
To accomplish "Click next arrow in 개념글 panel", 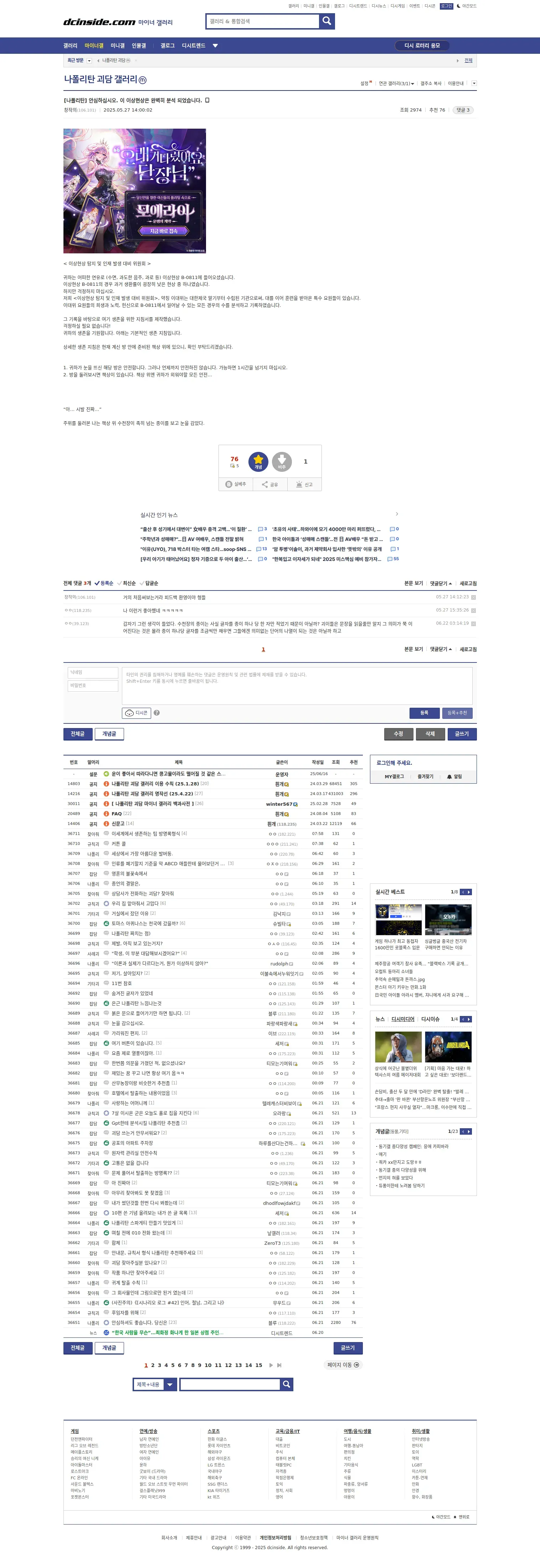I will pos(469,1131).
